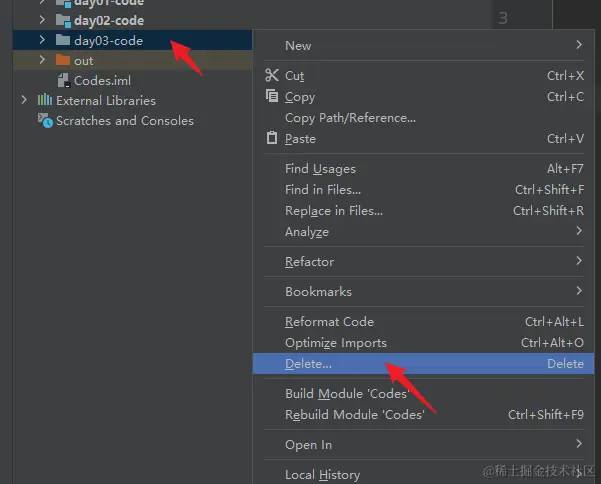Image resolution: width=601 pixels, height=484 pixels.
Task: Click the orange out folder icon
Action: [63, 60]
